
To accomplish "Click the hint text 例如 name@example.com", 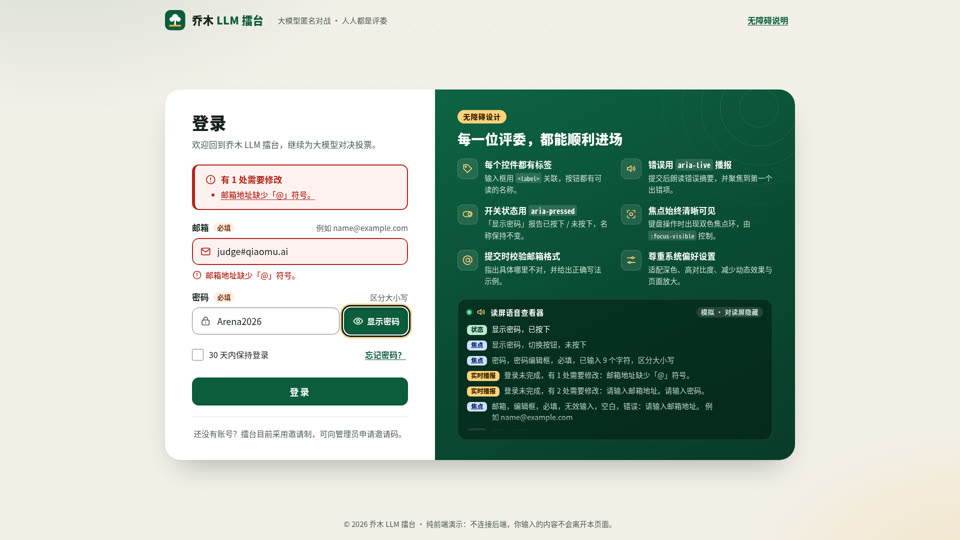I will [x=362, y=228].
